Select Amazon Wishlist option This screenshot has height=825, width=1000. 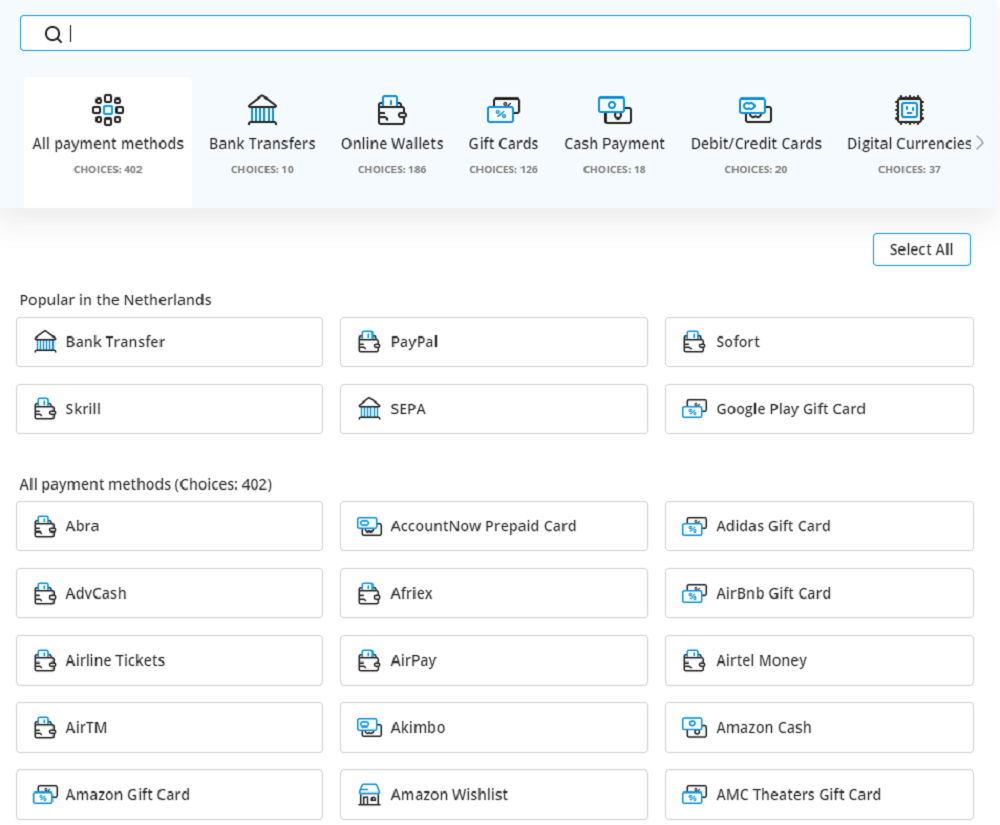click(x=494, y=794)
